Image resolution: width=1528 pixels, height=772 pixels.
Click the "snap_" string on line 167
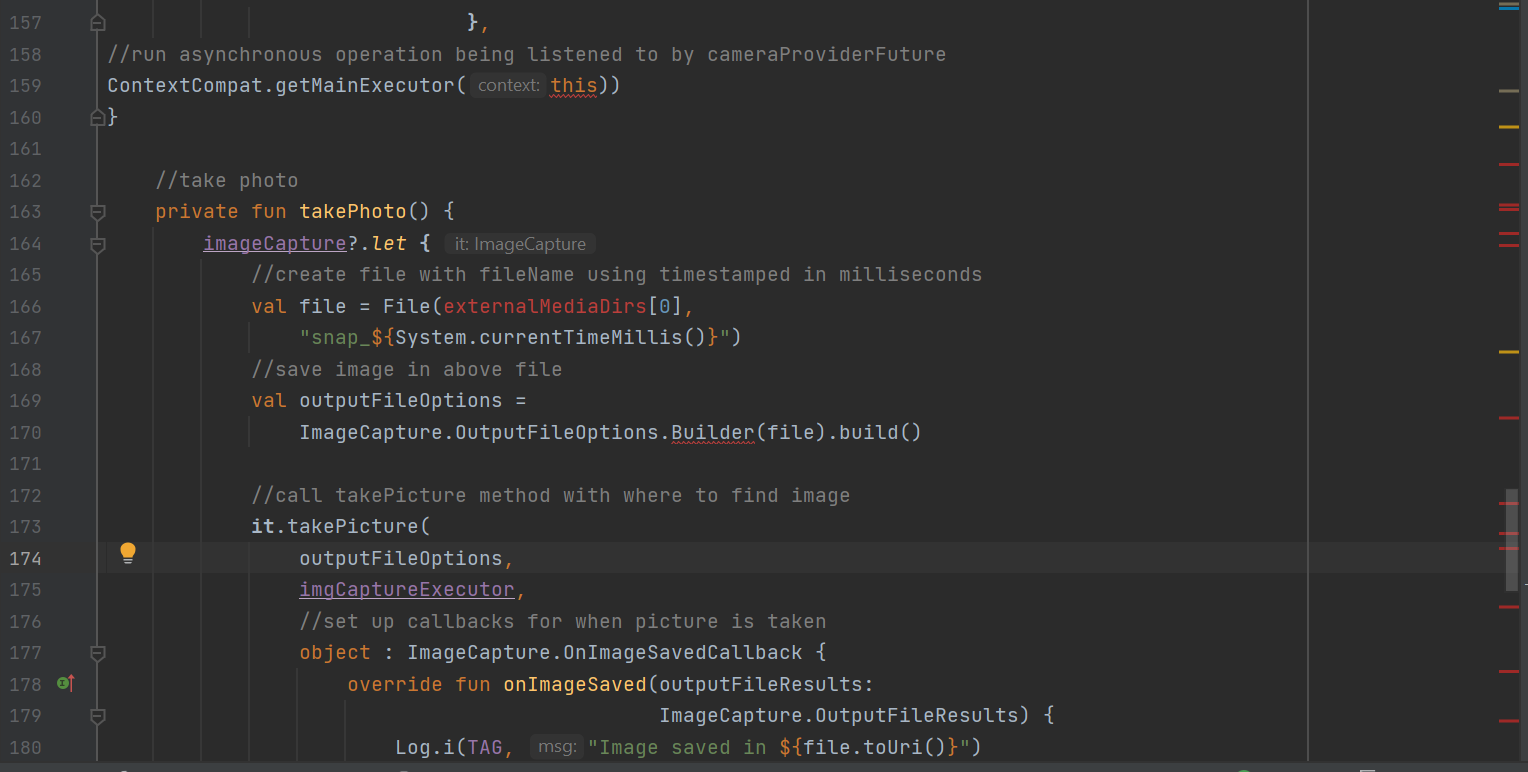click(335, 337)
